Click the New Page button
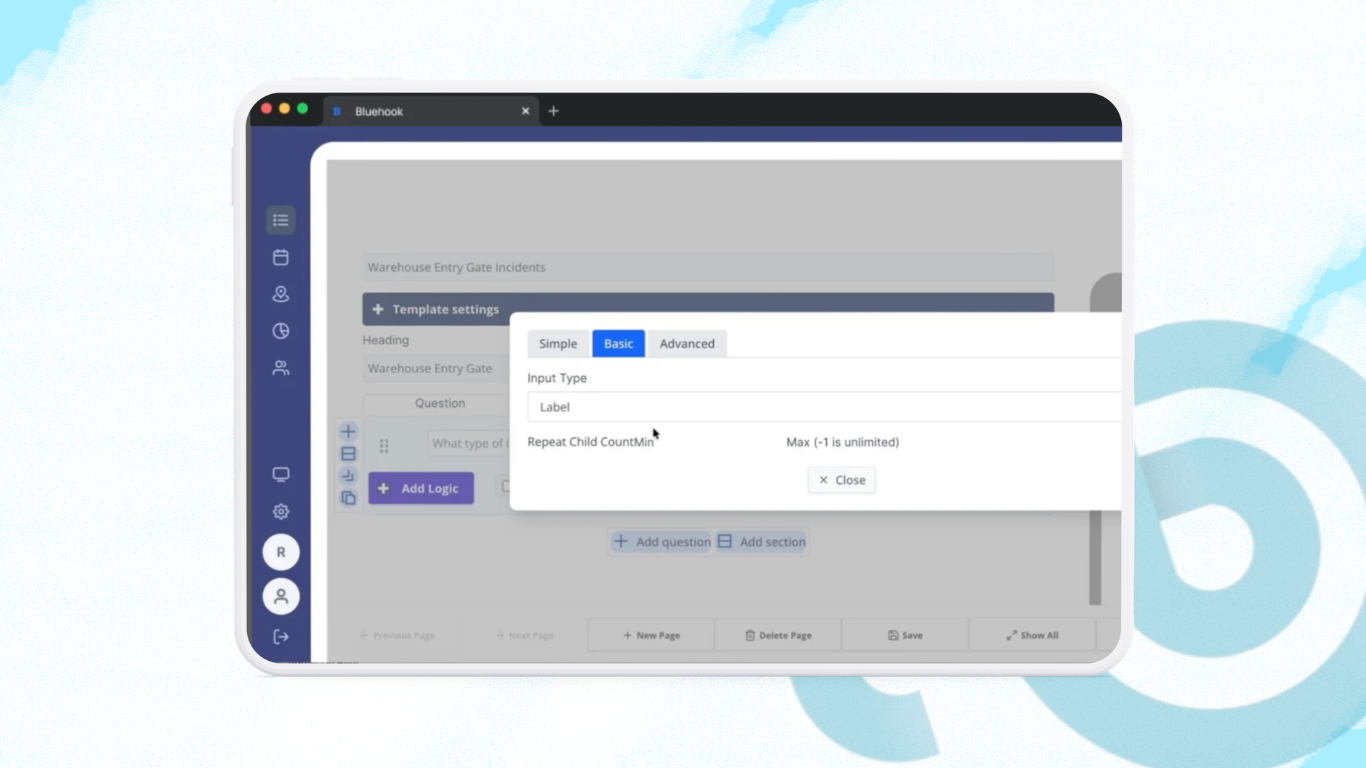The height and width of the screenshot is (768, 1366). (x=651, y=635)
